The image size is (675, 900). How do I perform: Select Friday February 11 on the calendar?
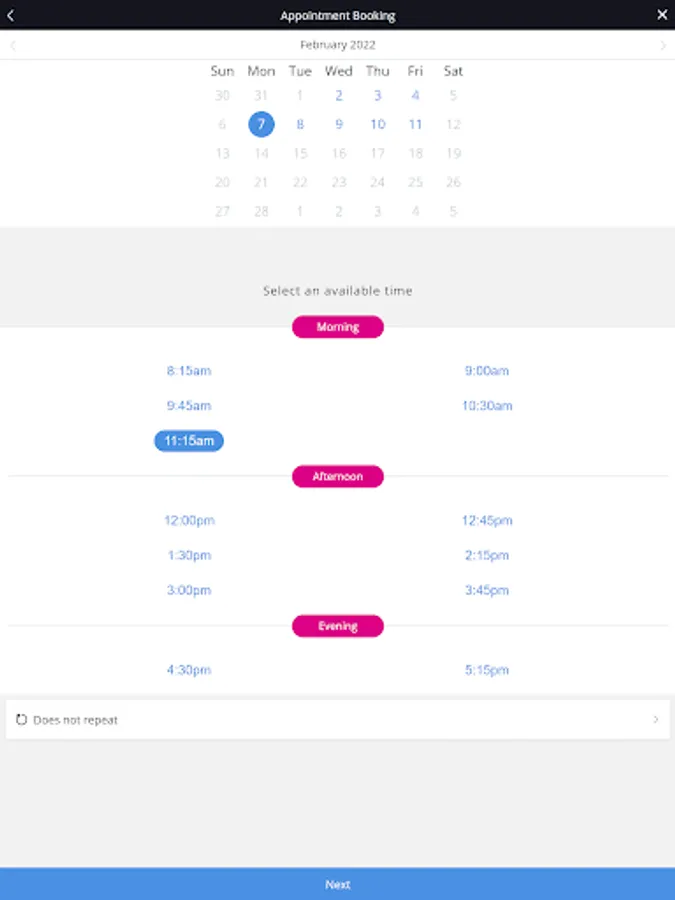[x=415, y=124]
